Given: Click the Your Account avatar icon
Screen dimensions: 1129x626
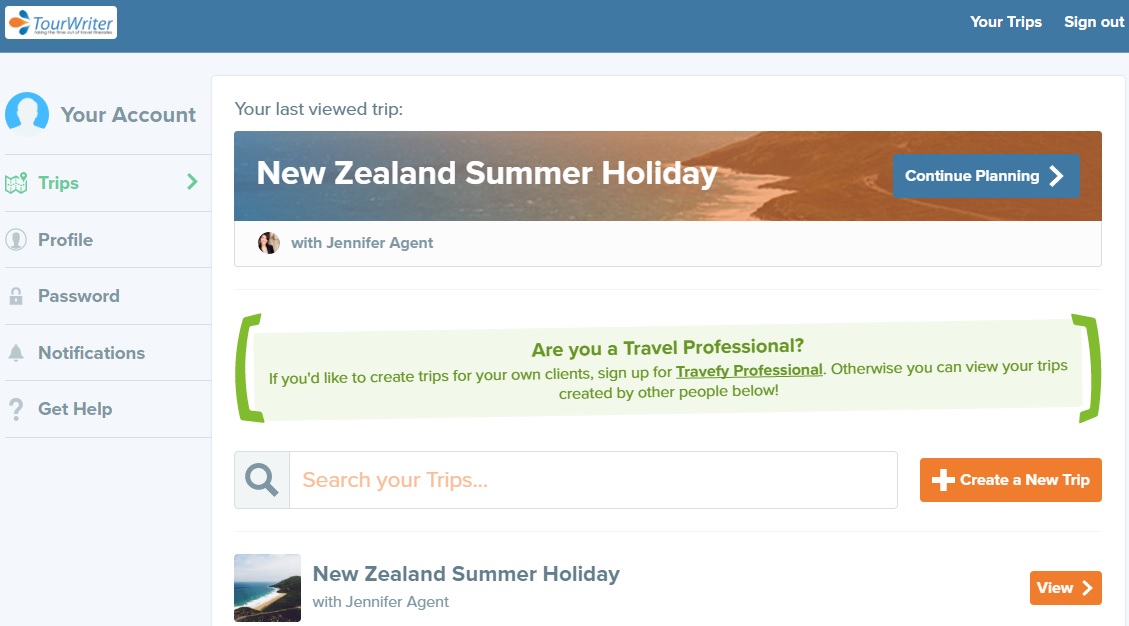Looking at the screenshot, I should point(27,113).
